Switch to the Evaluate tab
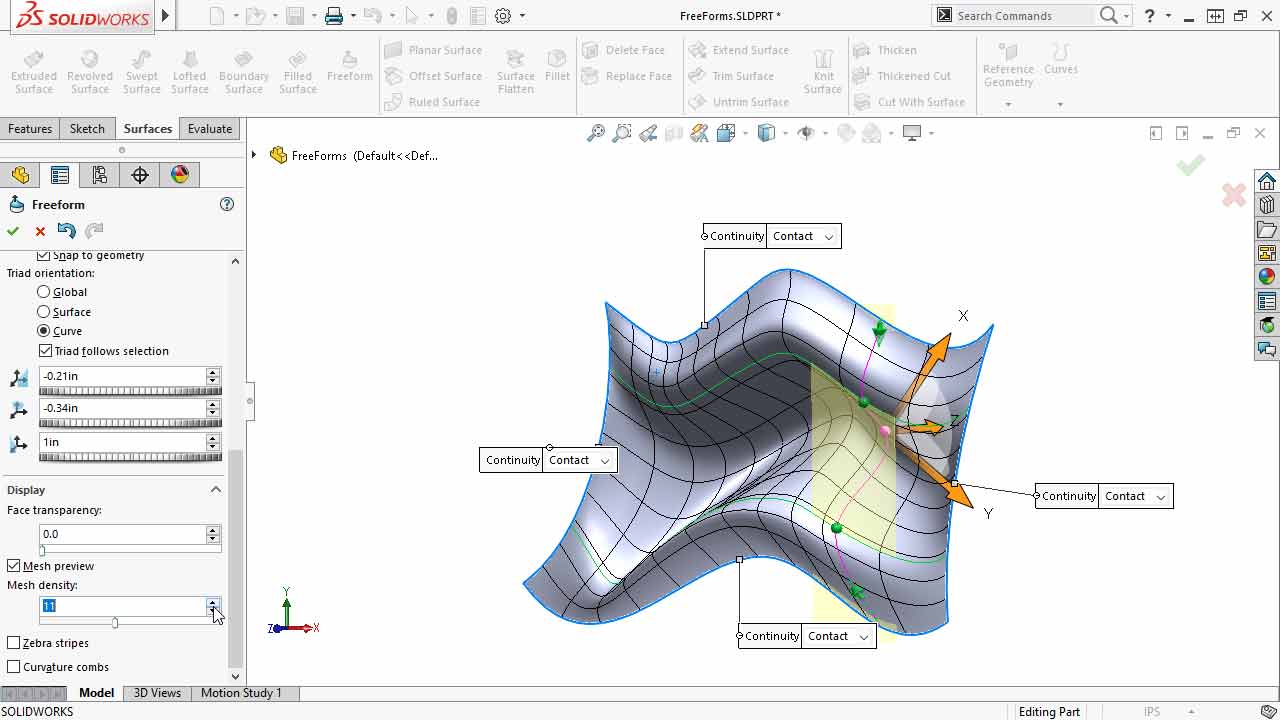Screen dimensions: 1280x720 click(209, 129)
